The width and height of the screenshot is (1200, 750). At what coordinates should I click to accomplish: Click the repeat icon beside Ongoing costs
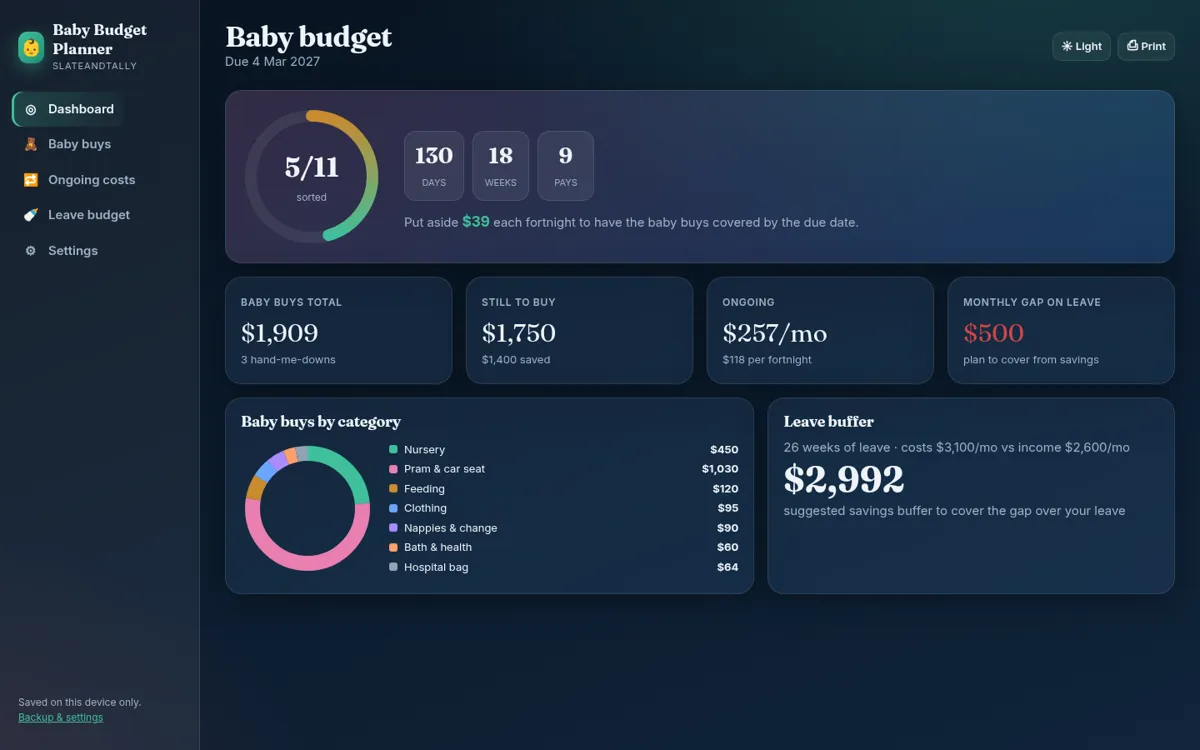tap(31, 180)
